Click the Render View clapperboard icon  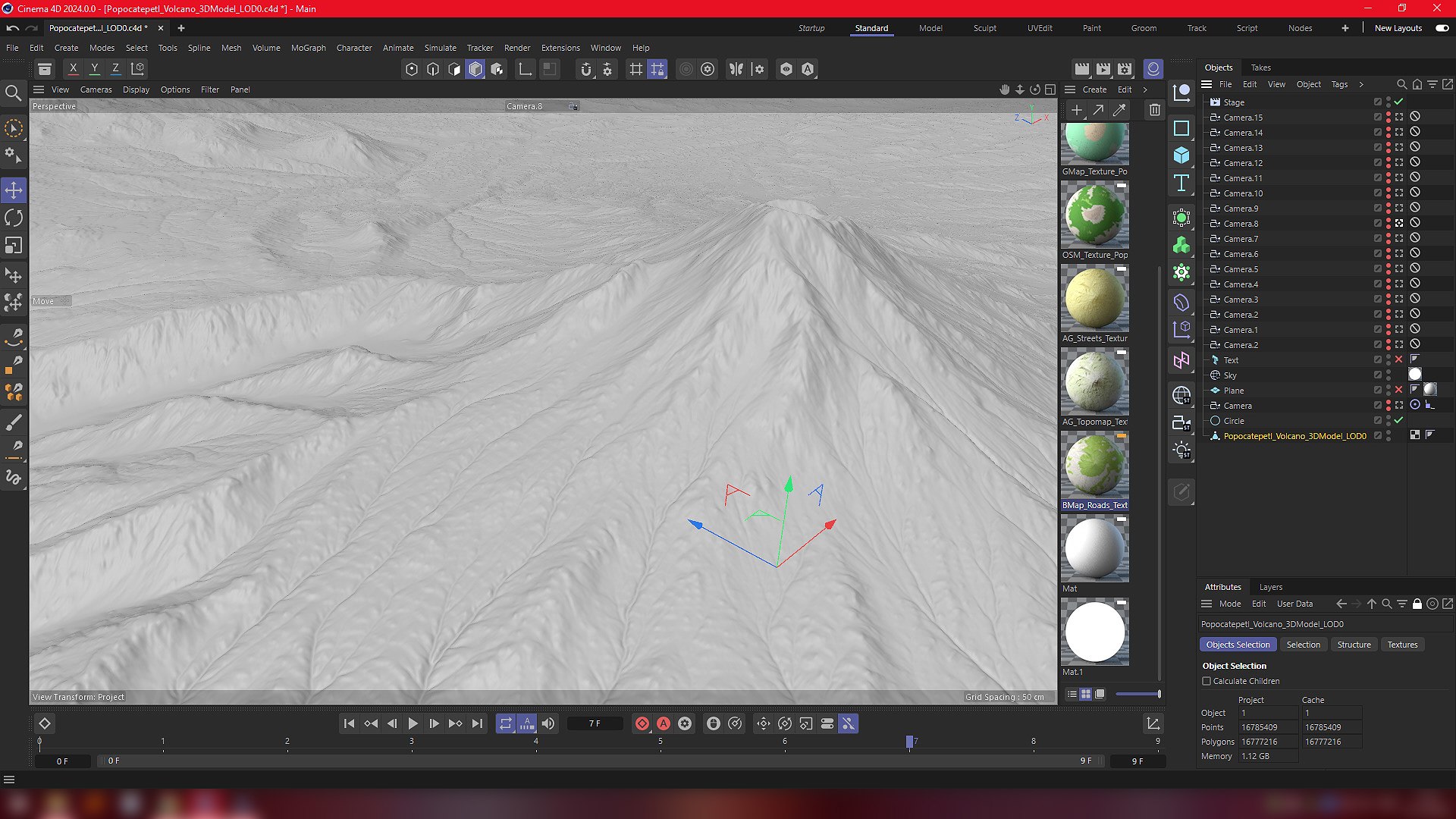[x=1082, y=68]
